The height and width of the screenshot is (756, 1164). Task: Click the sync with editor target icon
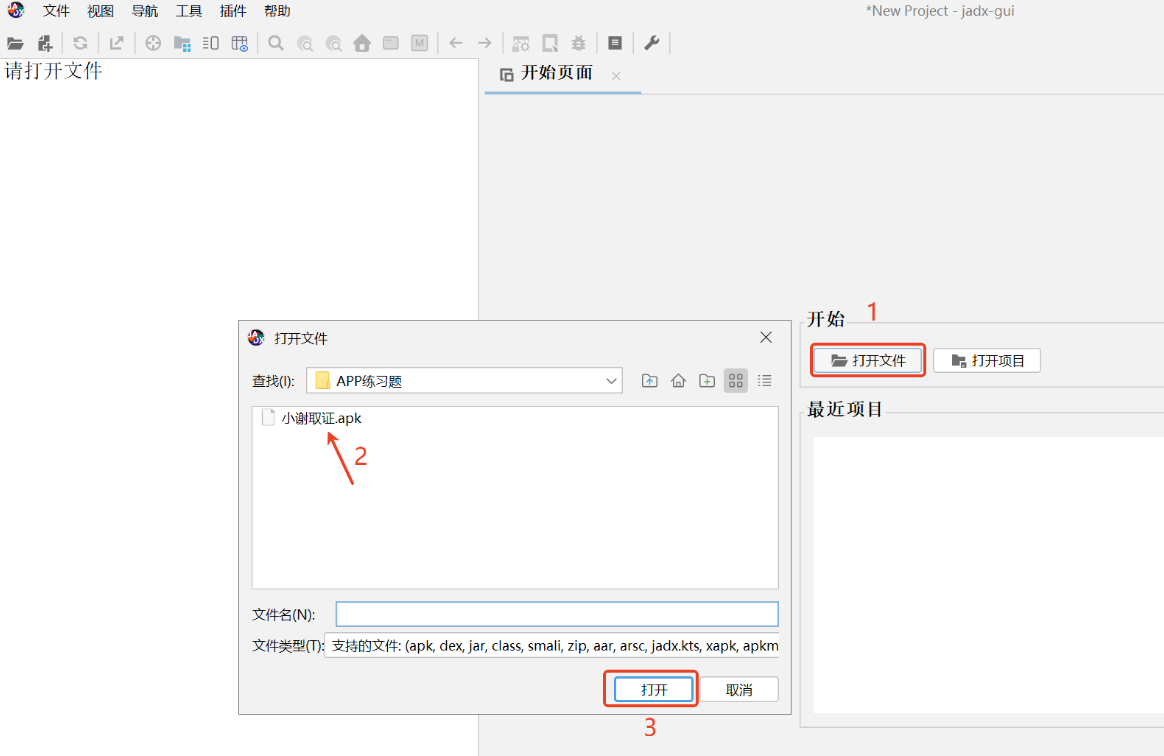point(153,43)
